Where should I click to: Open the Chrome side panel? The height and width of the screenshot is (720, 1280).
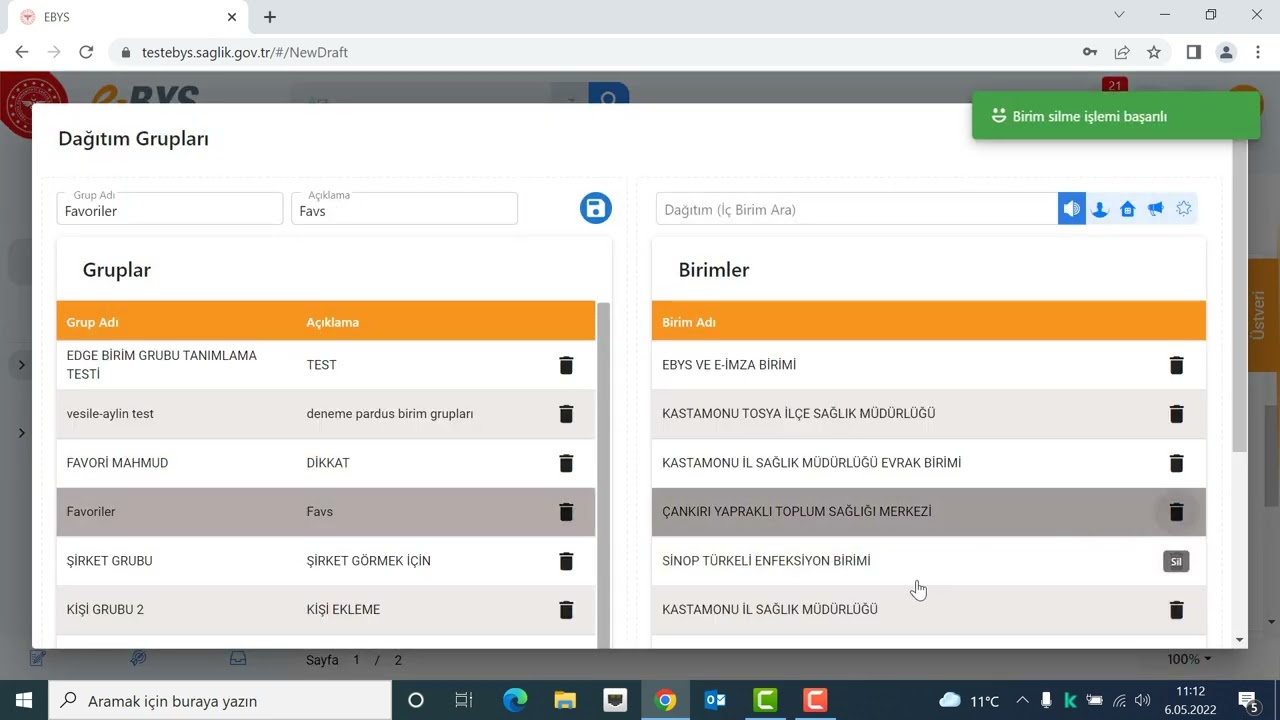tap(1193, 52)
